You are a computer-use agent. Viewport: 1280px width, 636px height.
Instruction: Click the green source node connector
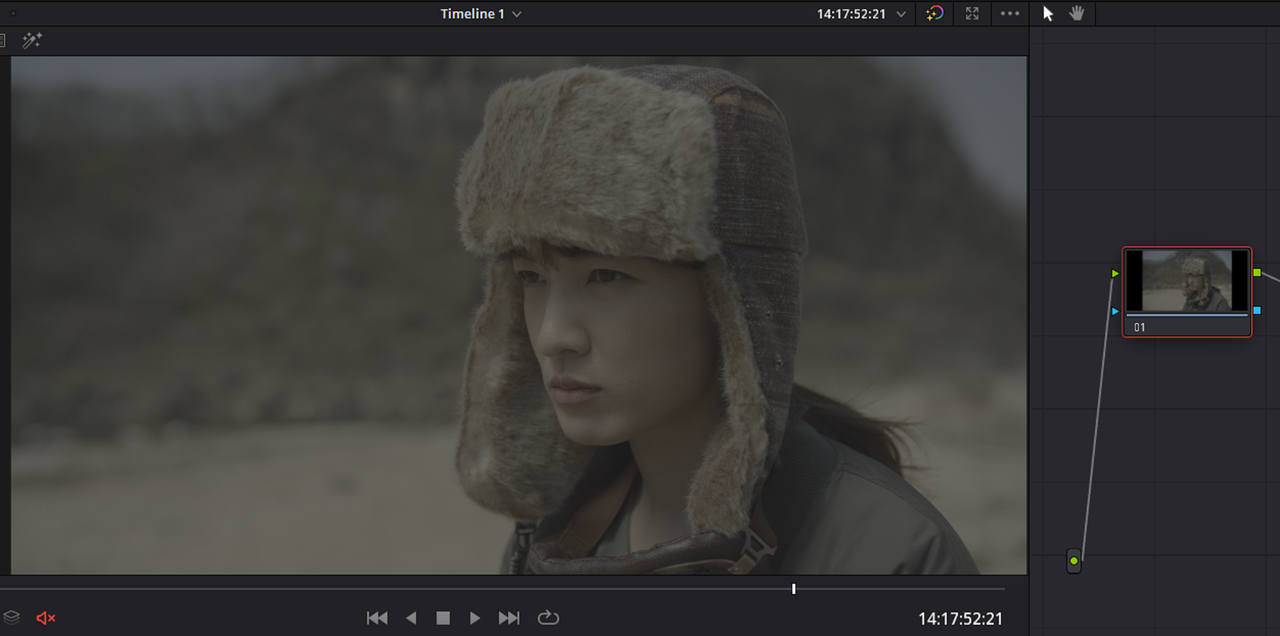click(x=1074, y=561)
